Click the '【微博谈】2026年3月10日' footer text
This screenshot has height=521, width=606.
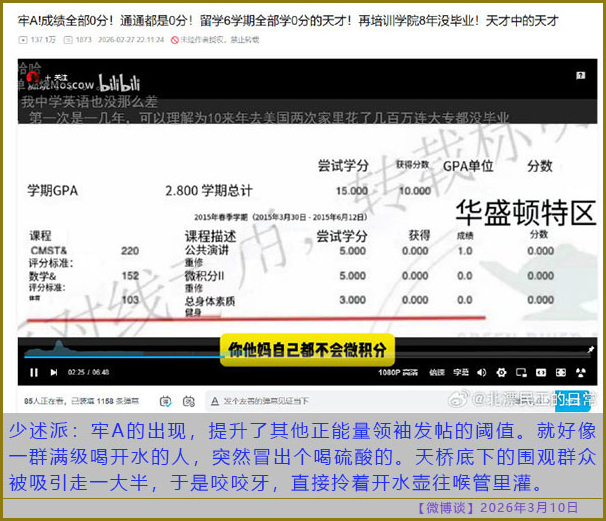pos(497,507)
